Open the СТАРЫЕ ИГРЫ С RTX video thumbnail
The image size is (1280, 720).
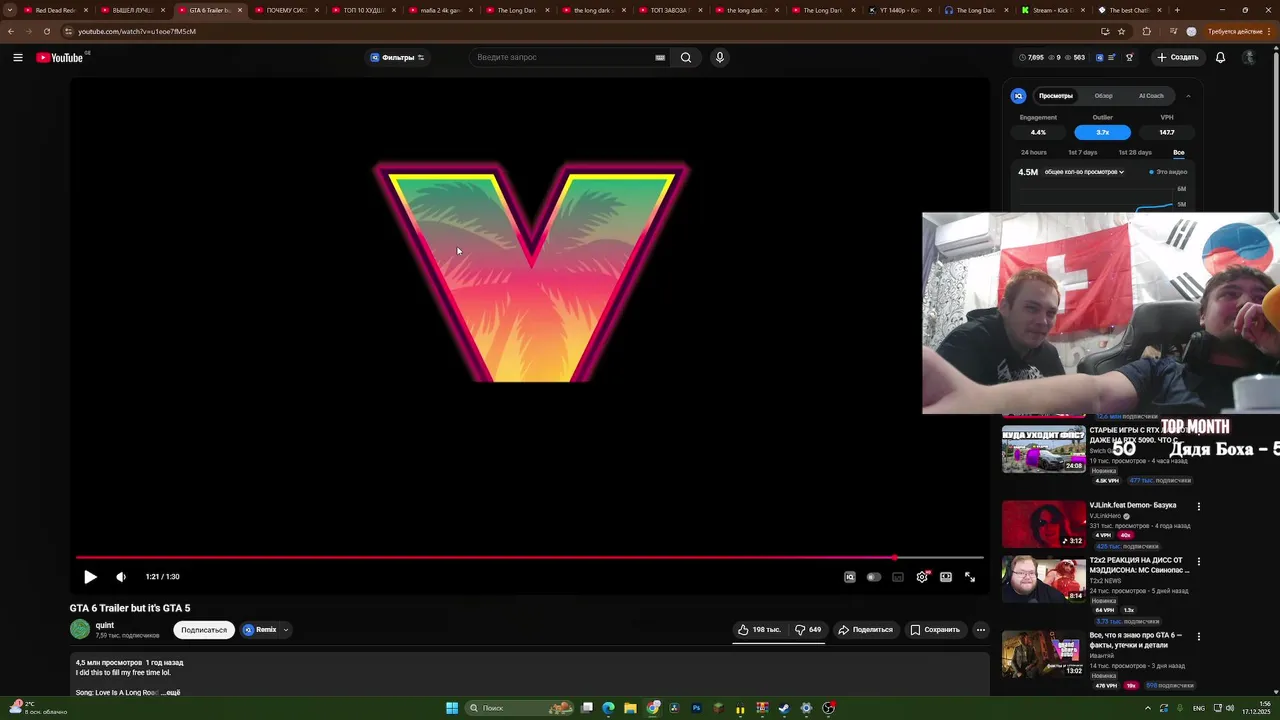(x=1044, y=449)
